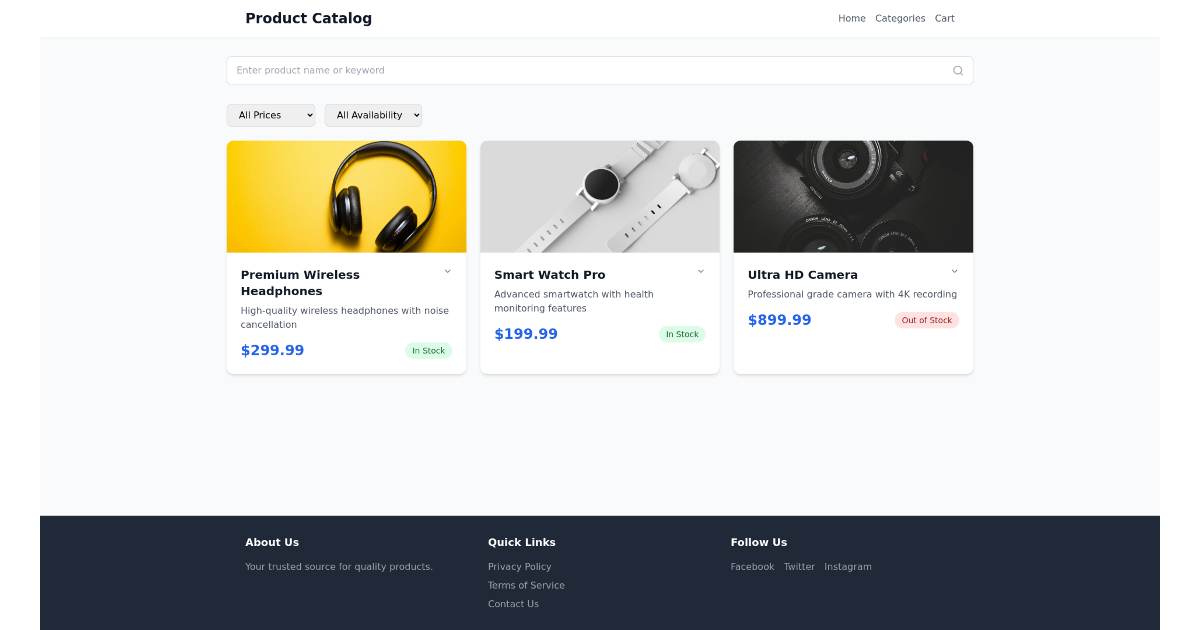This screenshot has width=1200, height=630.
Task: Expand Premium Wireless Headphones details chevron
Action: click(x=447, y=271)
